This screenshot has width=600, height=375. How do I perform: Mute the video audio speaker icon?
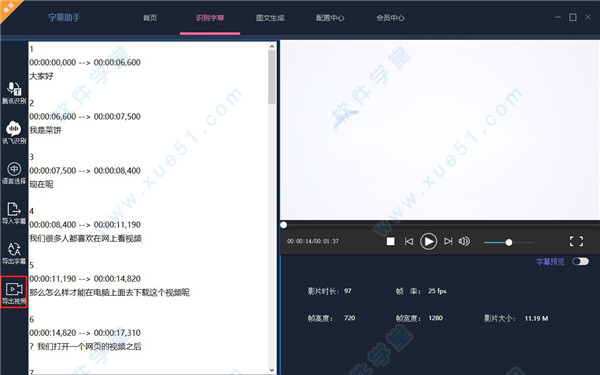point(464,241)
